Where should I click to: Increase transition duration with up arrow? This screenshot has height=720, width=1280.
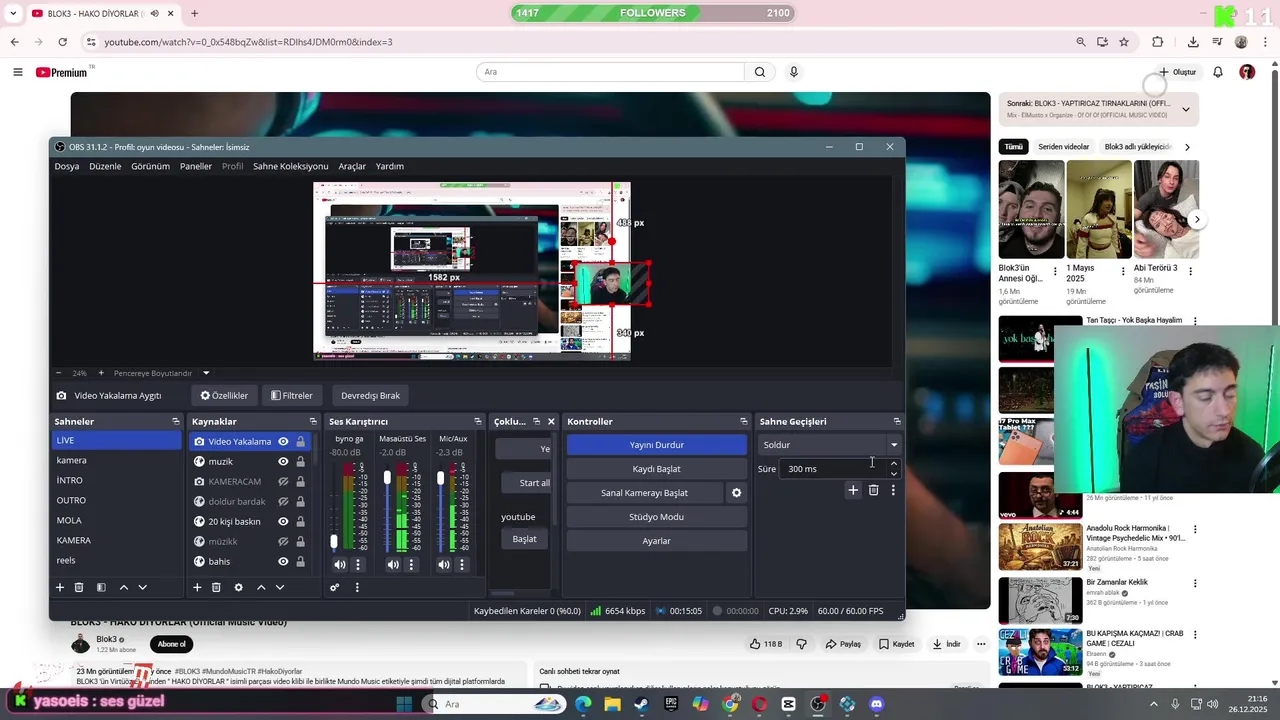(x=893, y=464)
